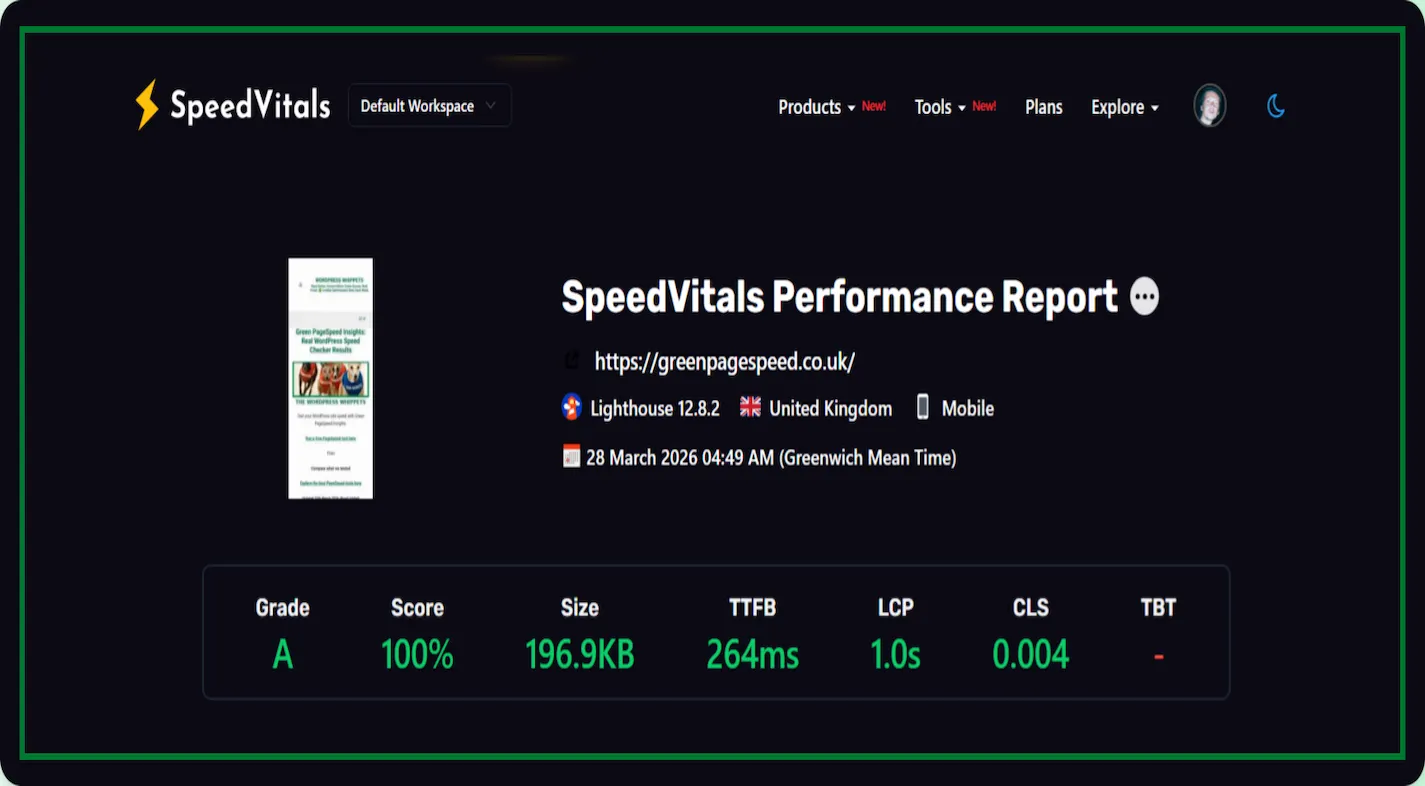Click the calendar icon by the report date

571,456
